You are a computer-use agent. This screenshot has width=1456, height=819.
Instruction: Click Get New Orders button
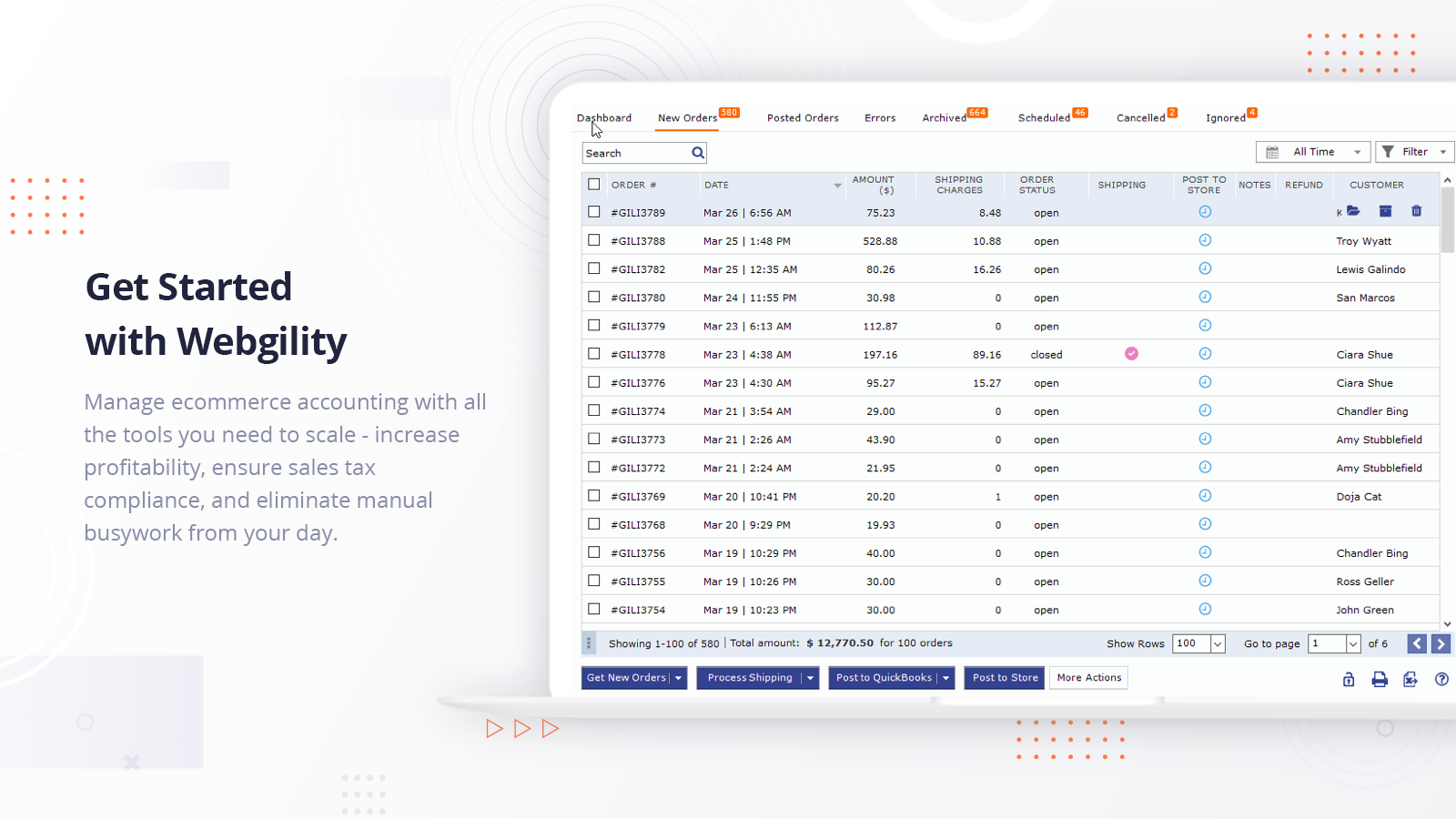[626, 678]
